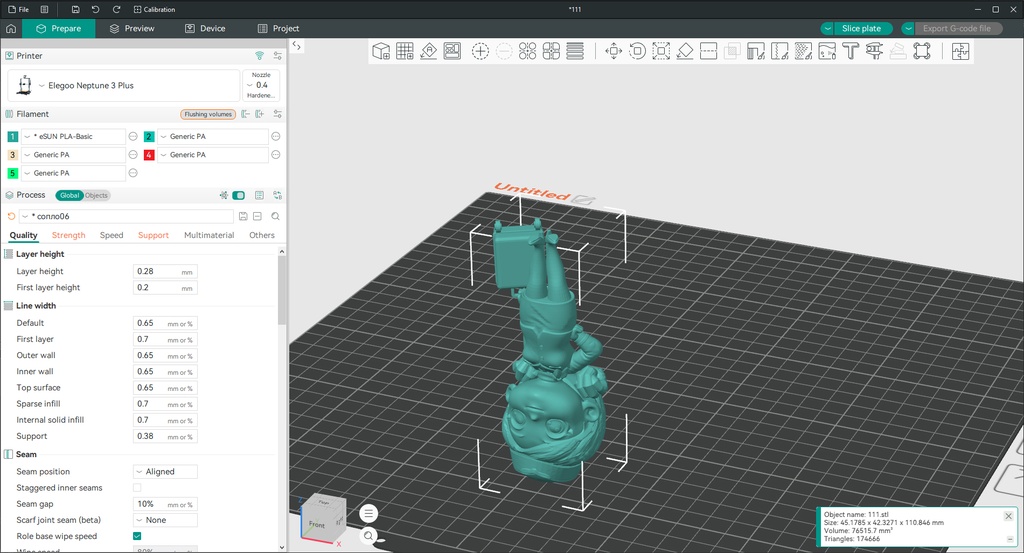Click filament 1 teal color swatch
This screenshot has height=553, width=1024.
12,136
